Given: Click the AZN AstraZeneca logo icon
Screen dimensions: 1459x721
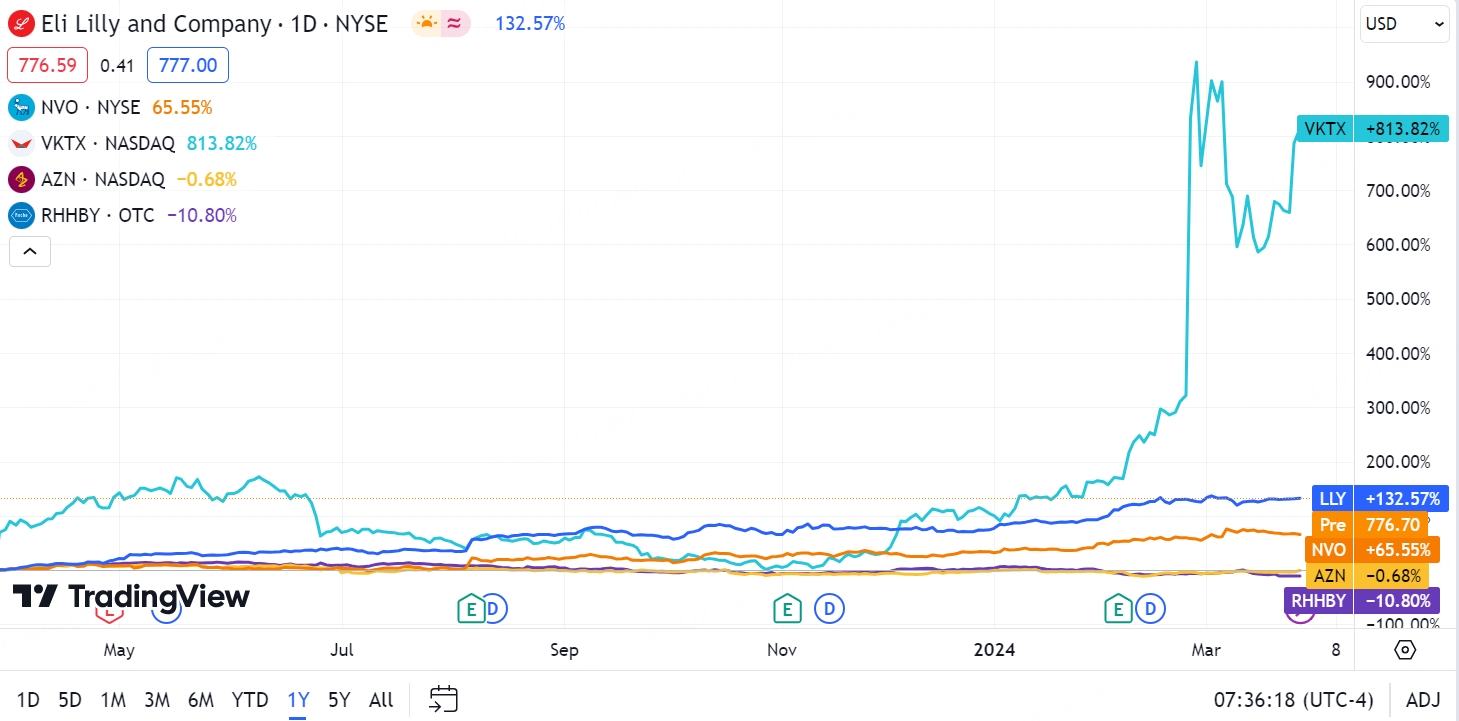Looking at the screenshot, I should coord(20,179).
